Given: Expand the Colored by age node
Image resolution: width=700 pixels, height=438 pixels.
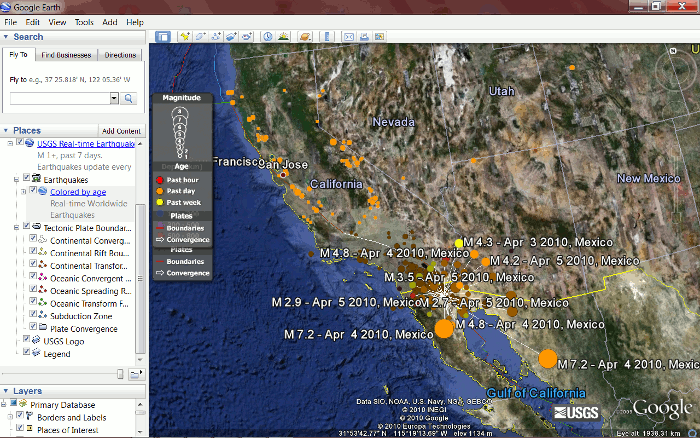Looking at the screenshot, I should coord(23,192).
